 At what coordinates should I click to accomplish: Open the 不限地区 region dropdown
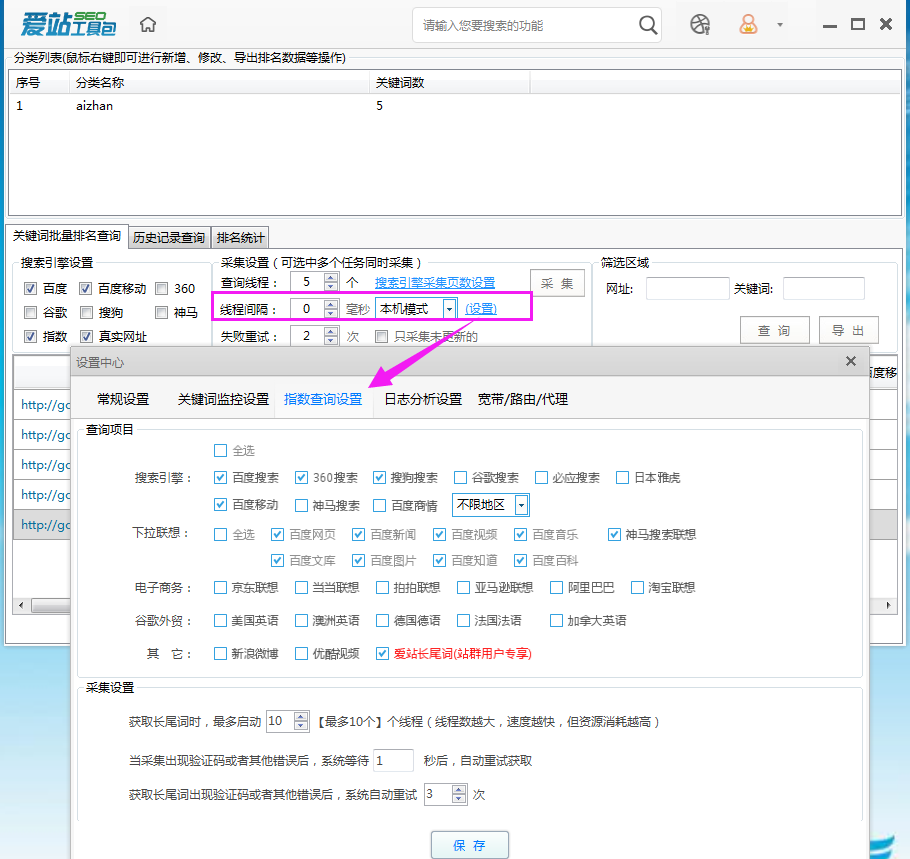pyautogui.click(x=521, y=504)
